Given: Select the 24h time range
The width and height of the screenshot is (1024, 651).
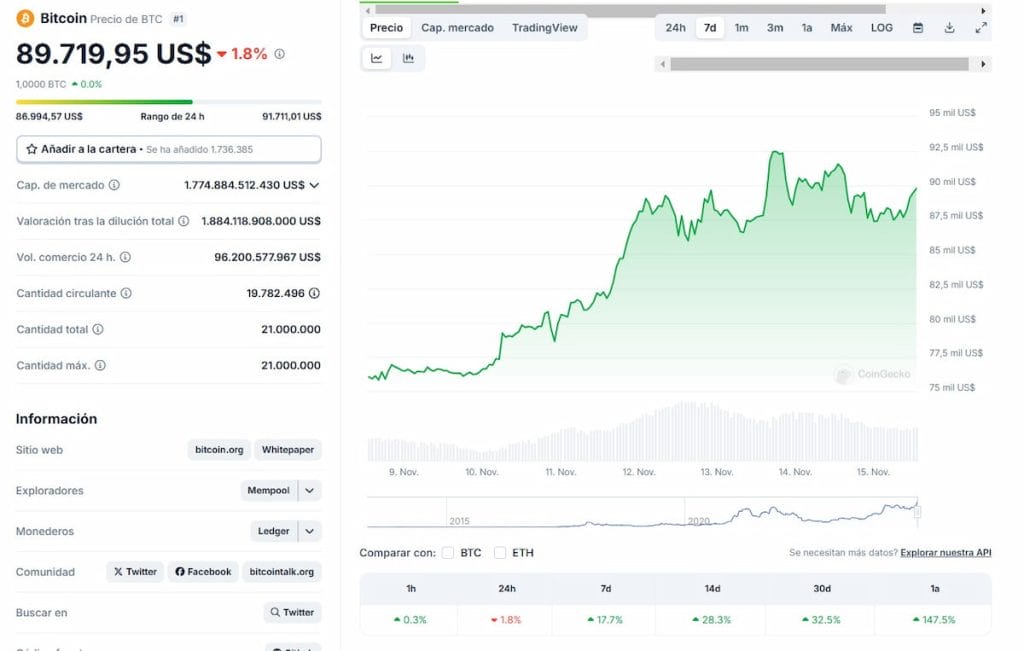Looking at the screenshot, I should (x=675, y=28).
